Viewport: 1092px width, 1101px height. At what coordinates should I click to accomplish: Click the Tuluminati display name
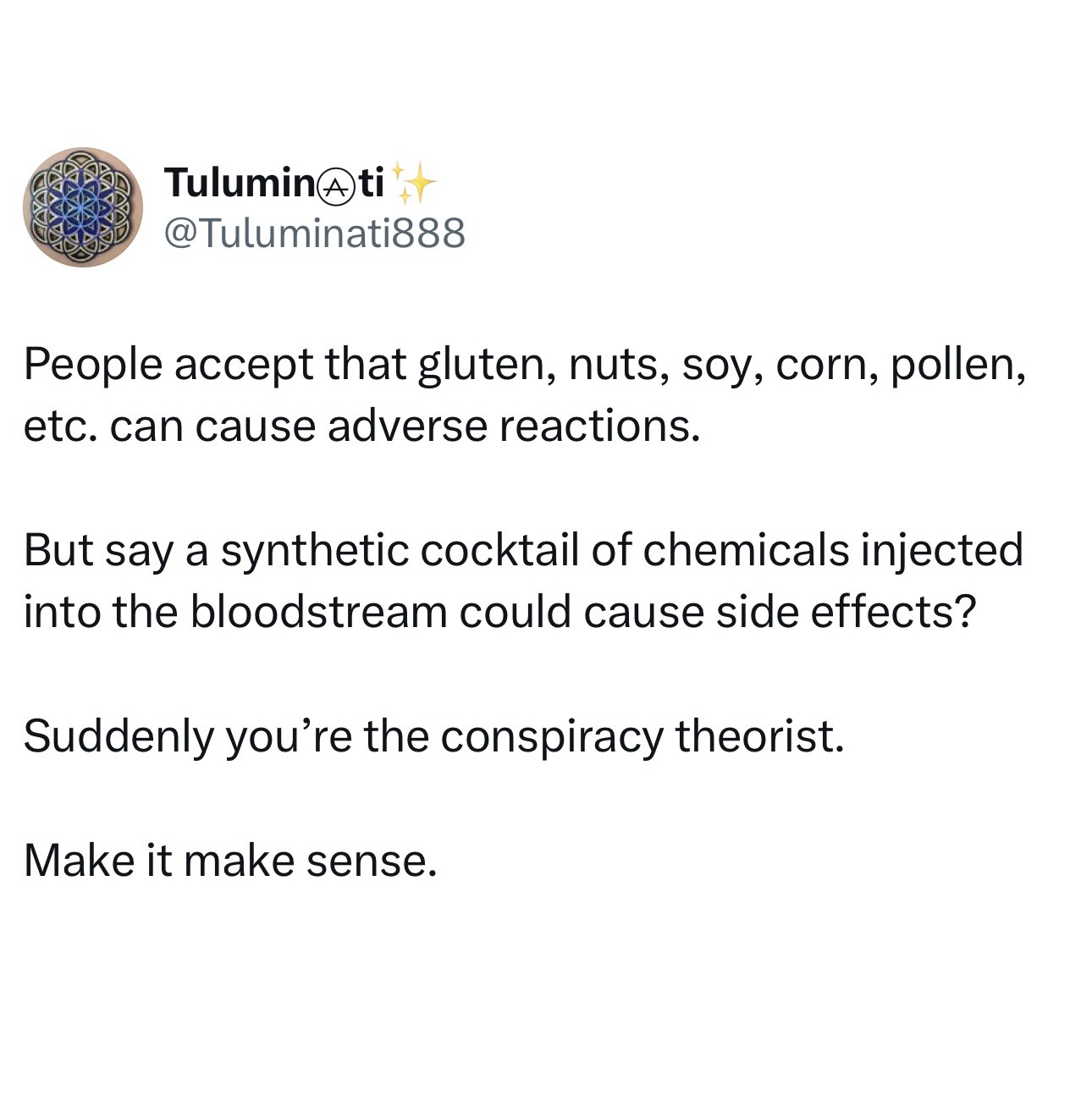(x=273, y=183)
